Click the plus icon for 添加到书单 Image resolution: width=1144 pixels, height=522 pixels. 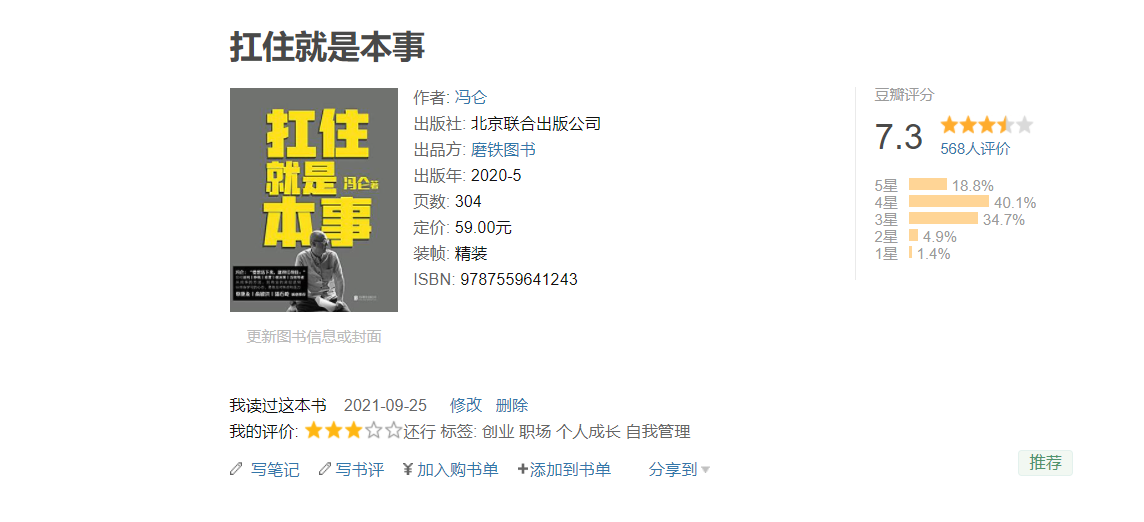pos(522,469)
